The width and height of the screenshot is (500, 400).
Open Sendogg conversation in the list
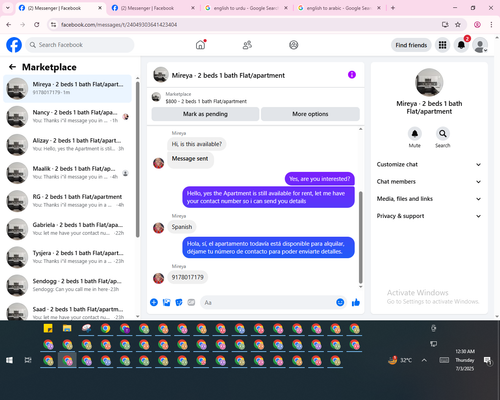(x=68, y=285)
